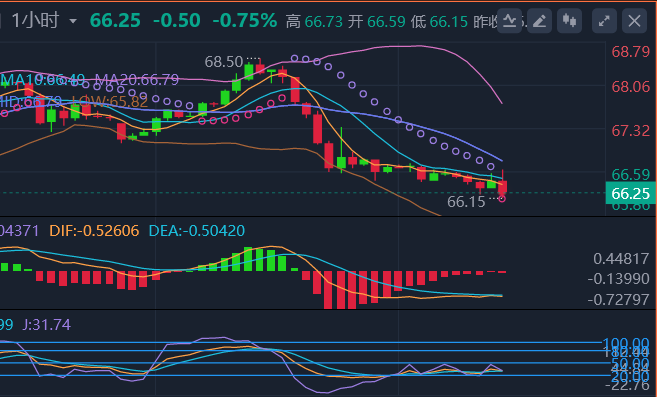
Task: Click current price tag 66.25 on axis
Action: pos(630,194)
